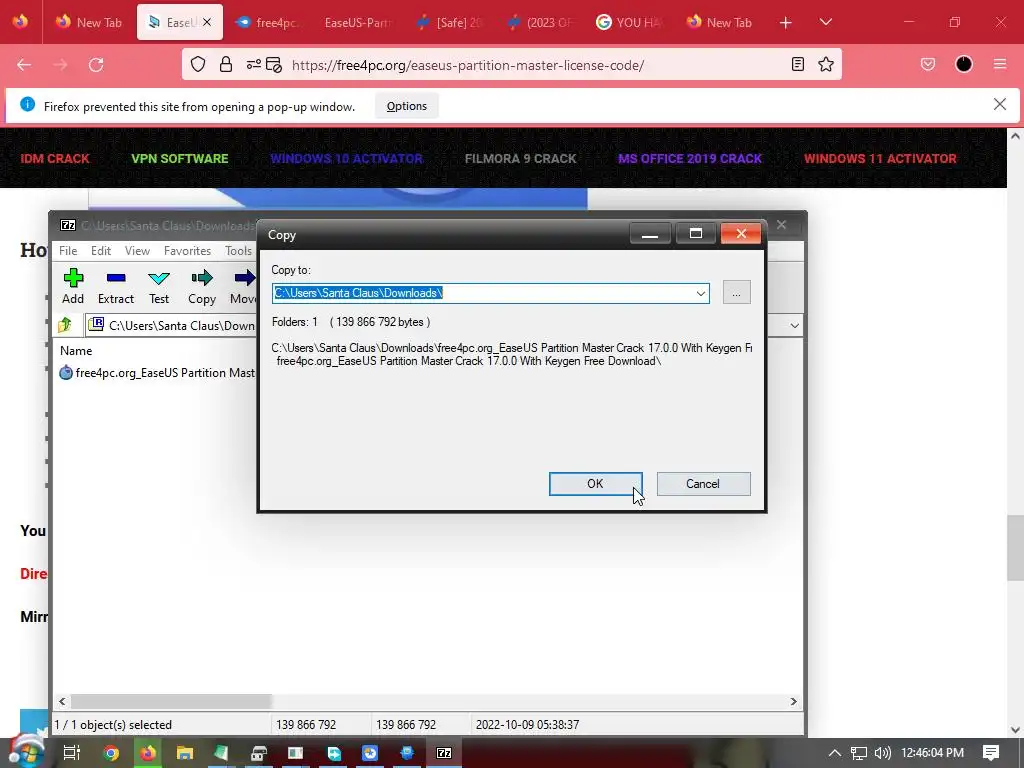
Task: Open the browse folder ellipsis button
Action: click(x=736, y=293)
